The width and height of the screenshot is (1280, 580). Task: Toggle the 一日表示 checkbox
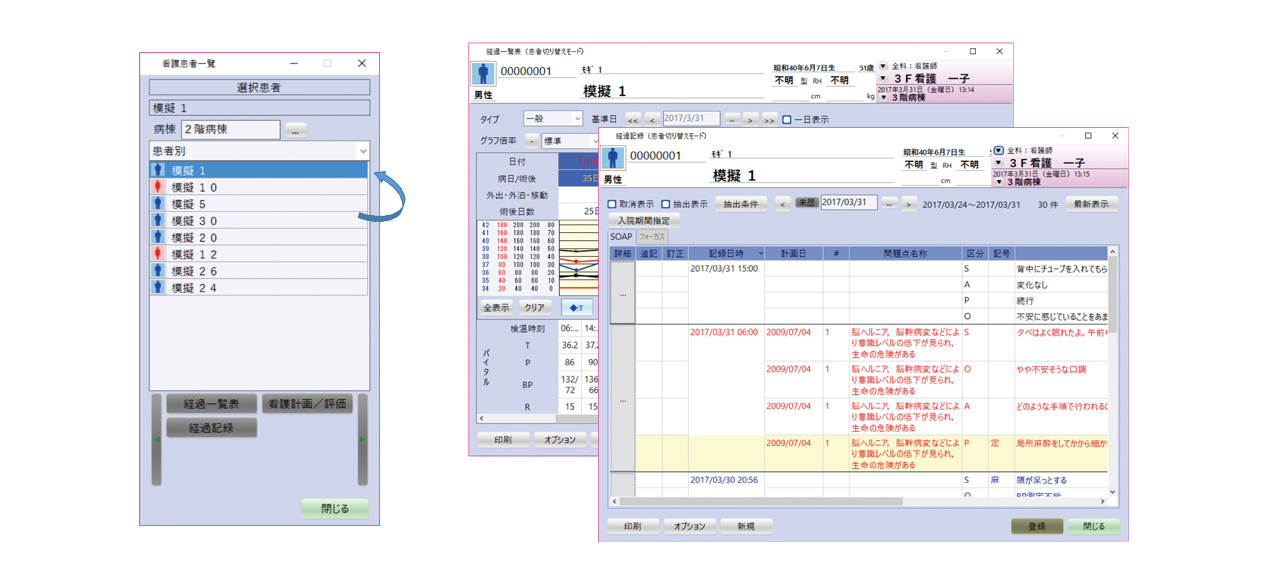[x=787, y=120]
